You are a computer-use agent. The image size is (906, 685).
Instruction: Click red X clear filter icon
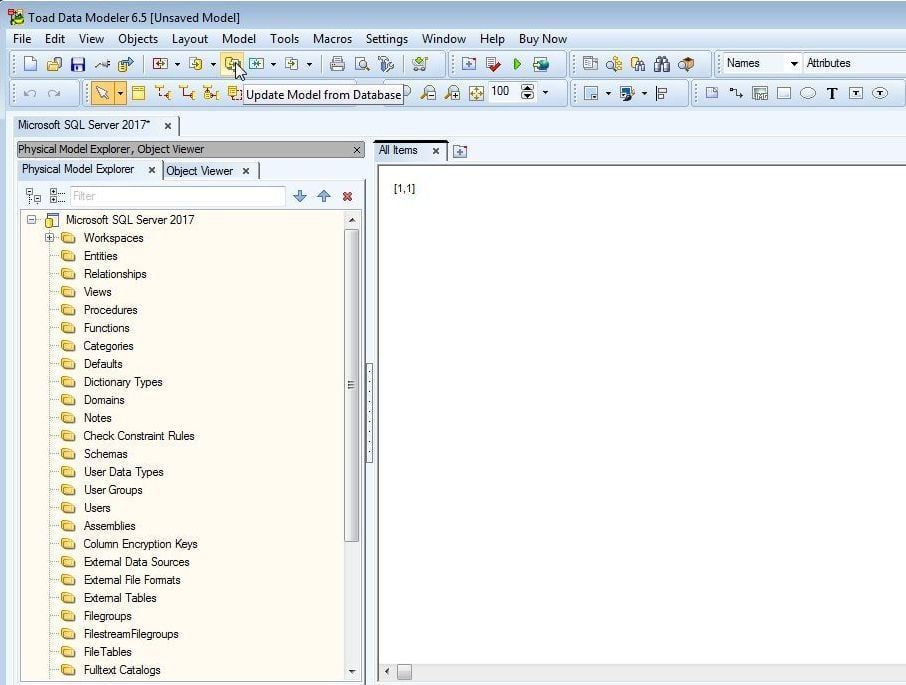pos(347,196)
